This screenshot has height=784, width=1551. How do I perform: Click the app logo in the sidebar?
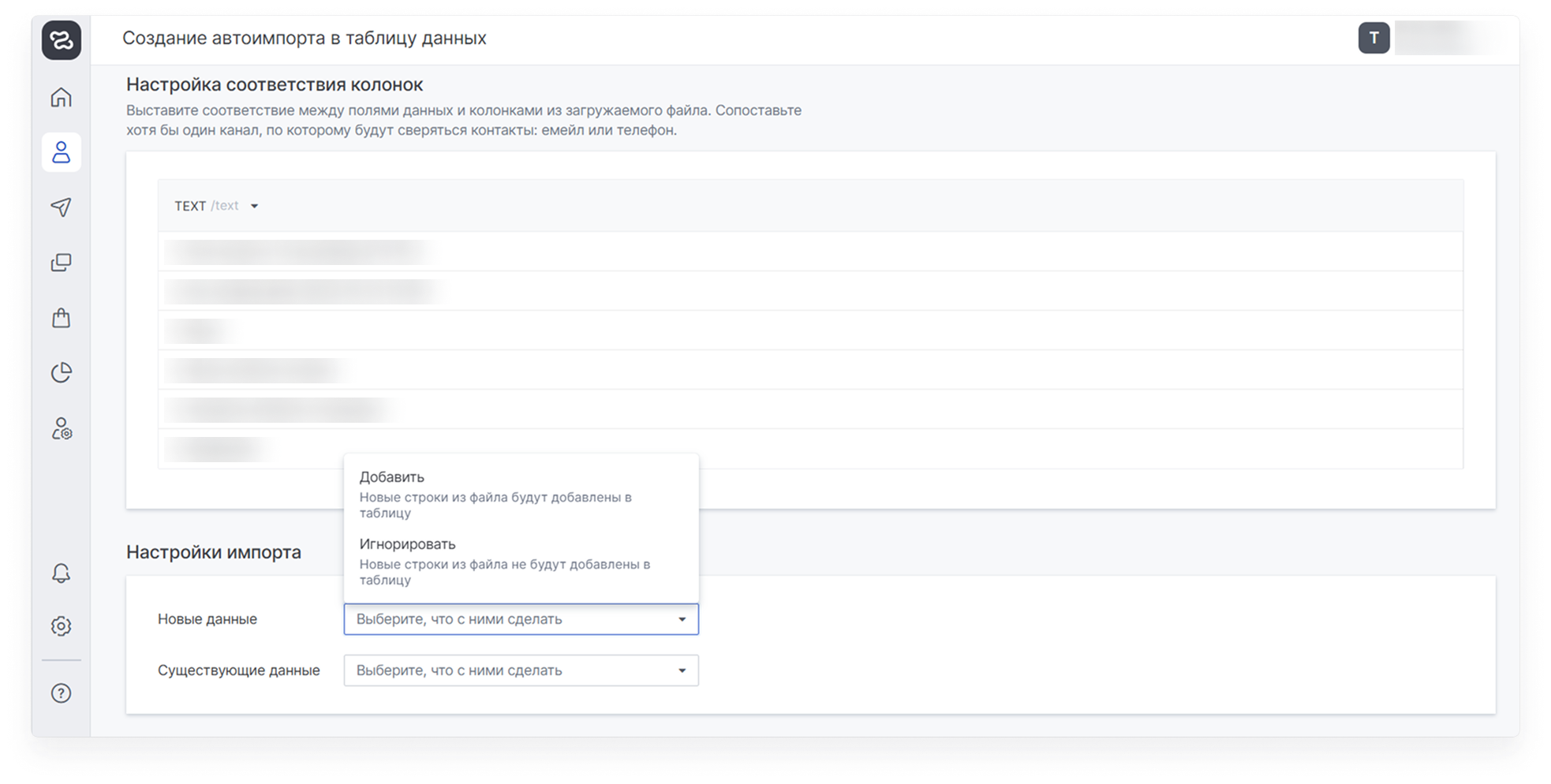pos(62,39)
